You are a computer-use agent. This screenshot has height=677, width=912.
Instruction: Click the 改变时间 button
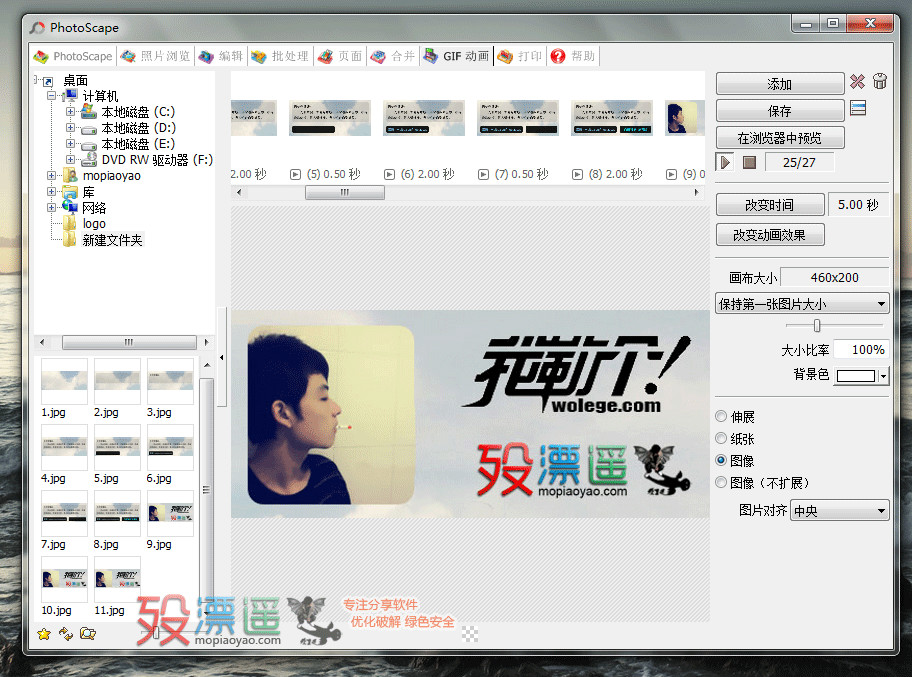[770, 205]
